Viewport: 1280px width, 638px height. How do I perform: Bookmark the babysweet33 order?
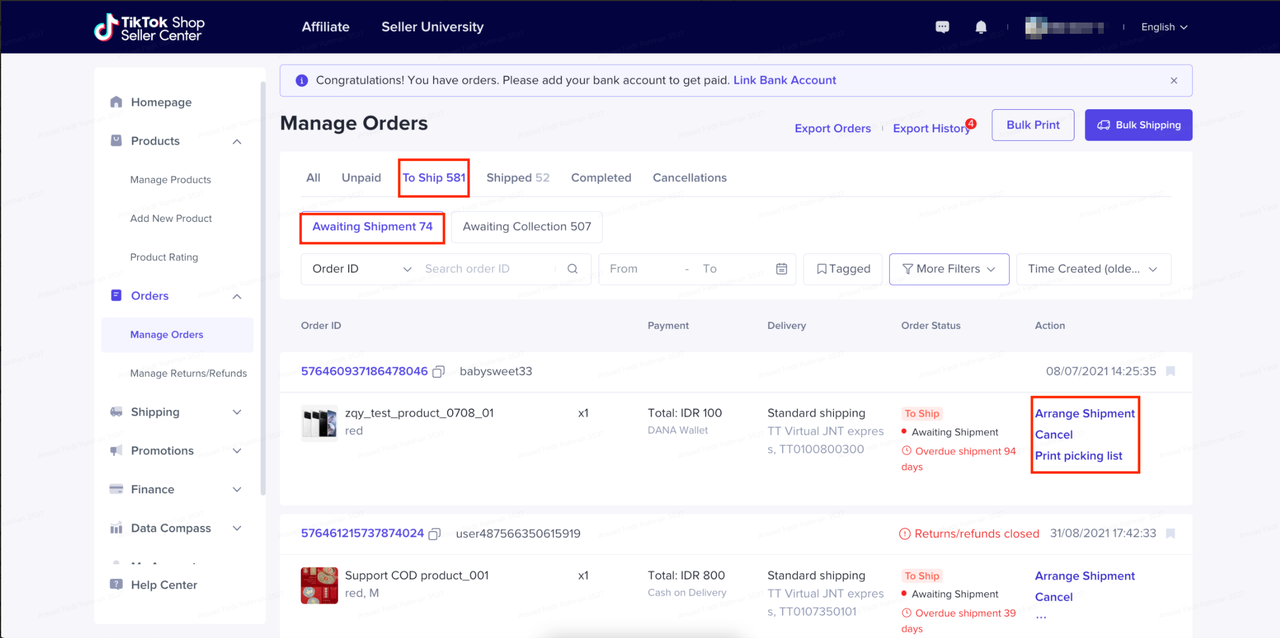(1170, 371)
